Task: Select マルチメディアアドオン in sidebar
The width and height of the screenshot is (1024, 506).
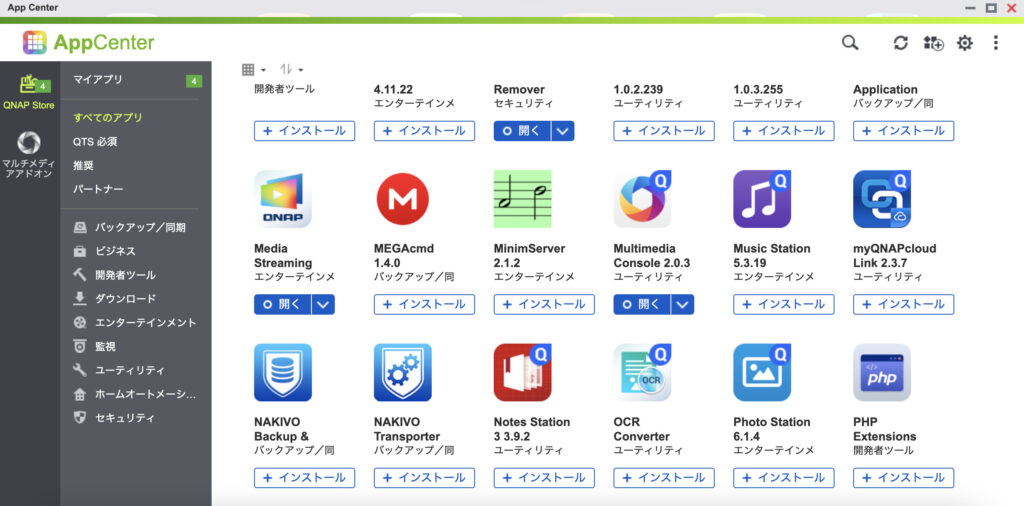Action: pos(29,155)
